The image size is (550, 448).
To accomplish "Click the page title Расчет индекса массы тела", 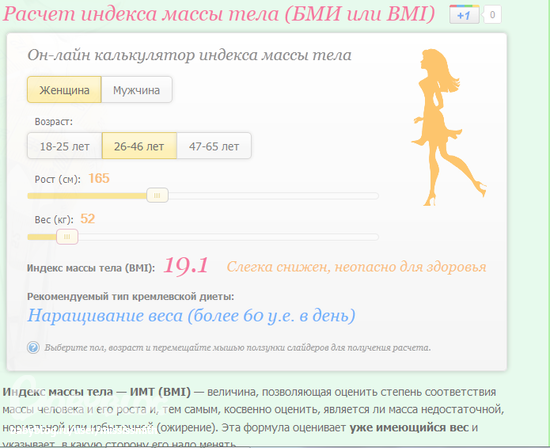I will pos(219,14).
